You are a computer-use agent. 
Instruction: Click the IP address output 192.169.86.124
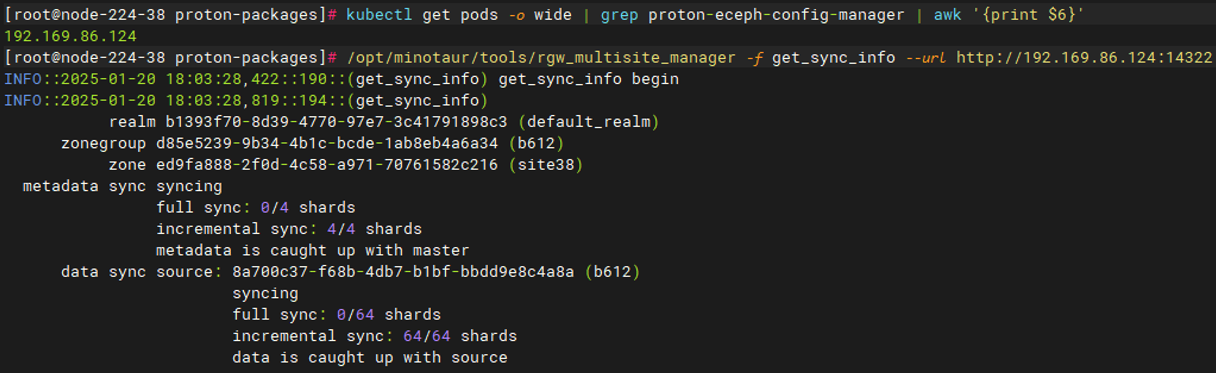(x=70, y=35)
